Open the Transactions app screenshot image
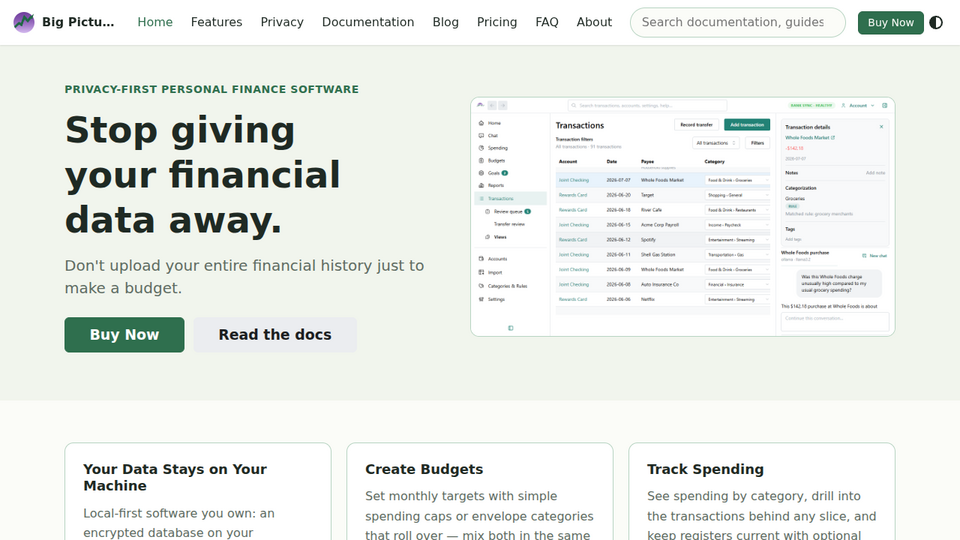 pyautogui.click(x=683, y=217)
